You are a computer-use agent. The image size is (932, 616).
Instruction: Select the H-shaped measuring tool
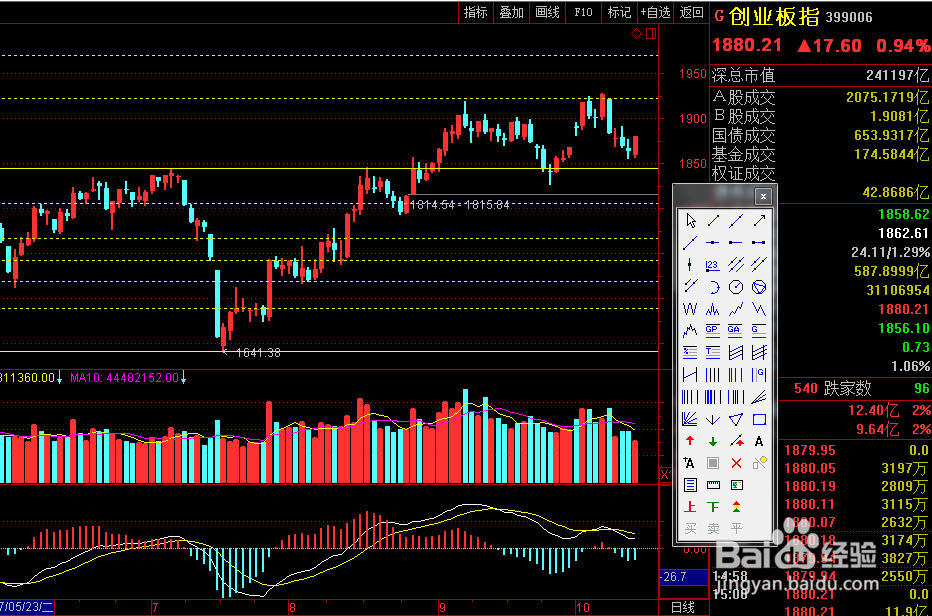(690, 375)
